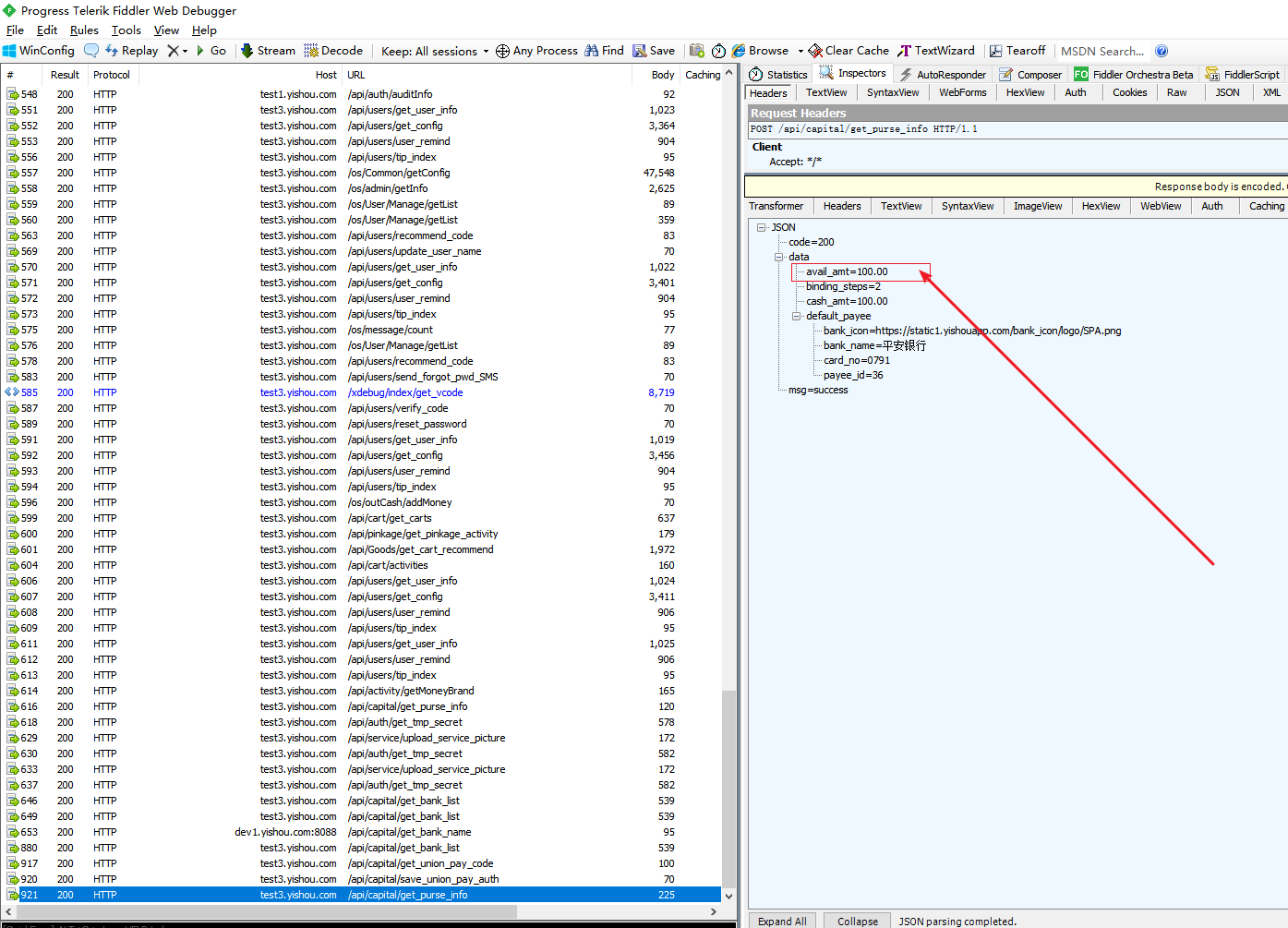1288x928 pixels.
Task: Open the Fiddler Orchestra Beta tab
Action: tap(1134, 74)
